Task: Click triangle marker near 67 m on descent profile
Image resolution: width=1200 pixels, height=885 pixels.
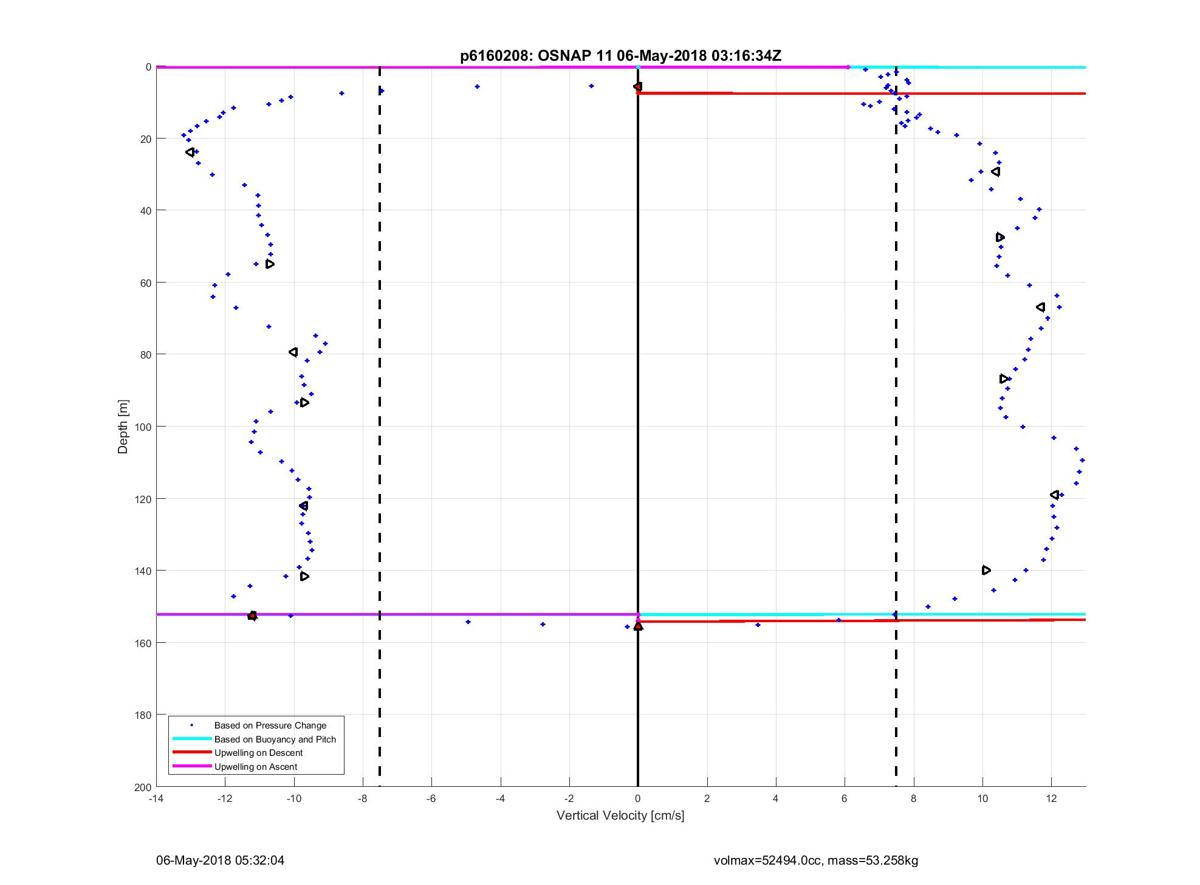Action: coord(1041,307)
